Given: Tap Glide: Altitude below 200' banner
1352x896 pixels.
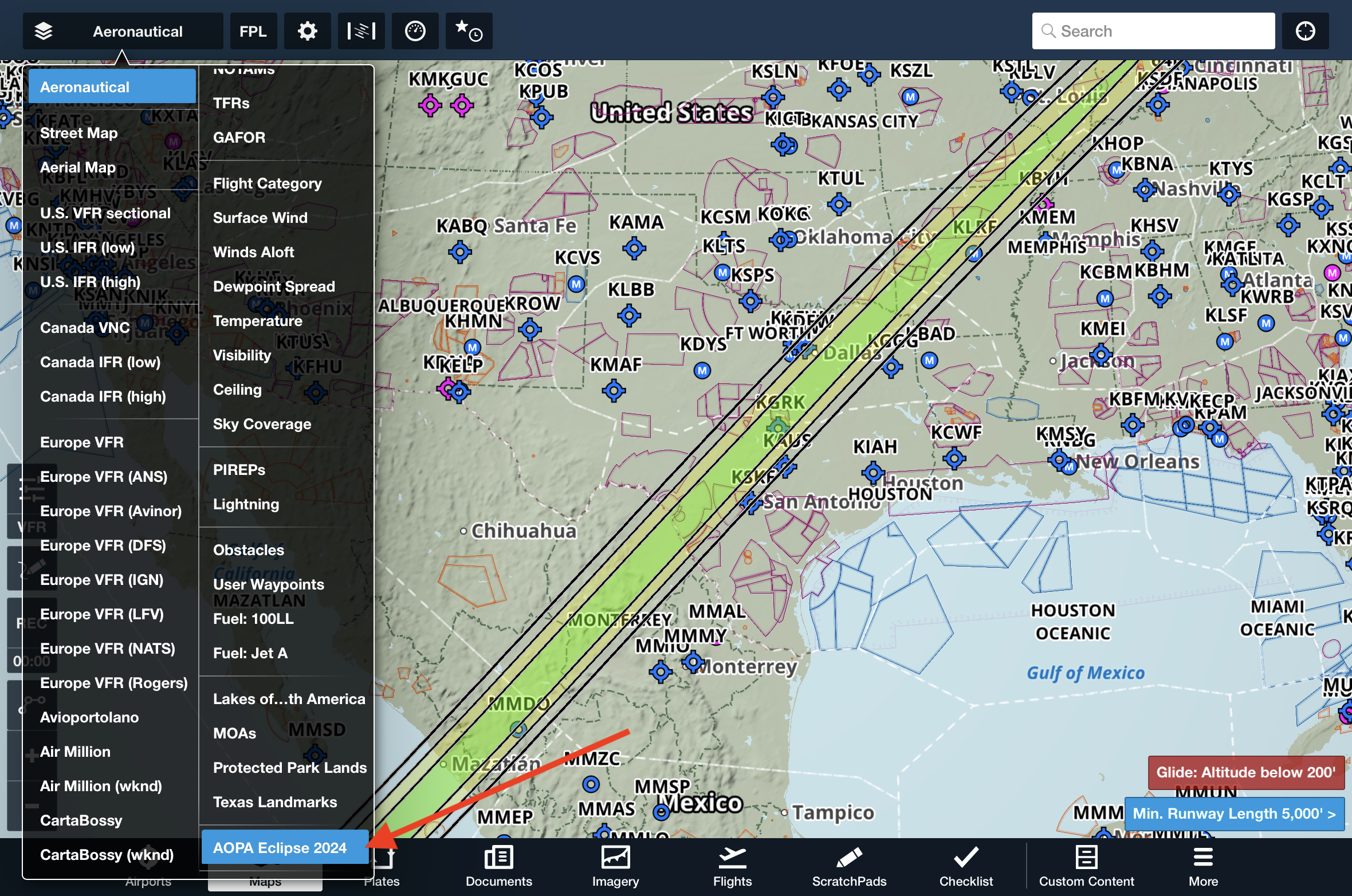Looking at the screenshot, I should click(x=1246, y=772).
